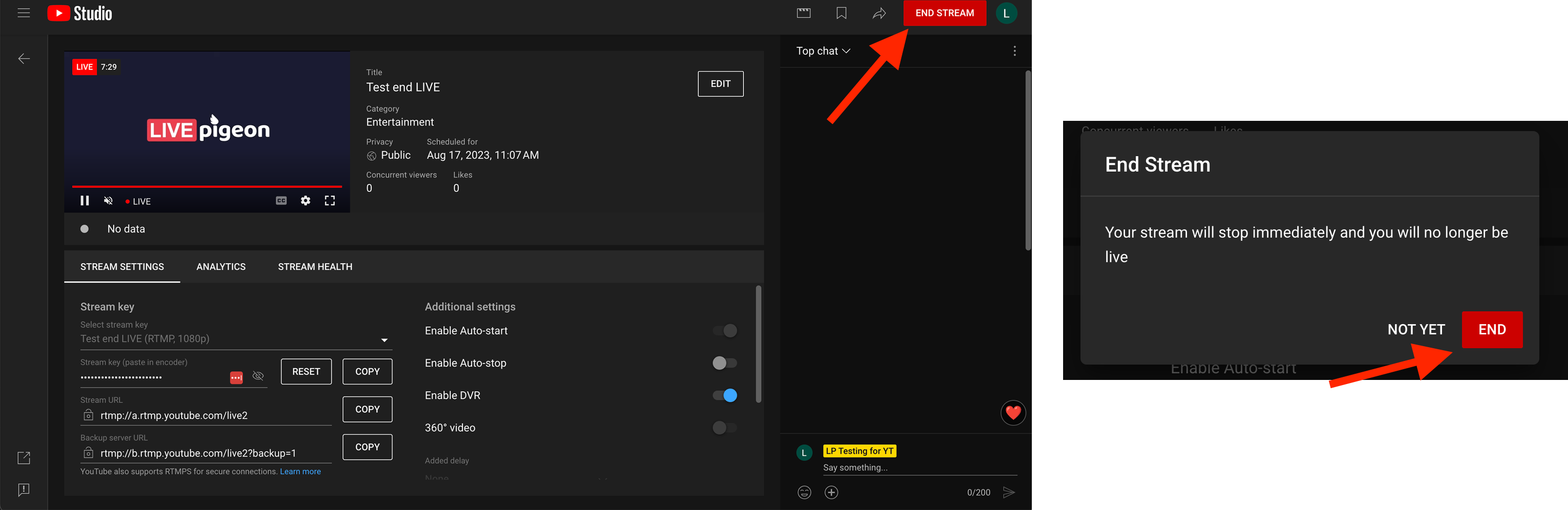Click the stream settings panel scrollbar
Viewport: 1568px width, 510px height.
pos(758,345)
